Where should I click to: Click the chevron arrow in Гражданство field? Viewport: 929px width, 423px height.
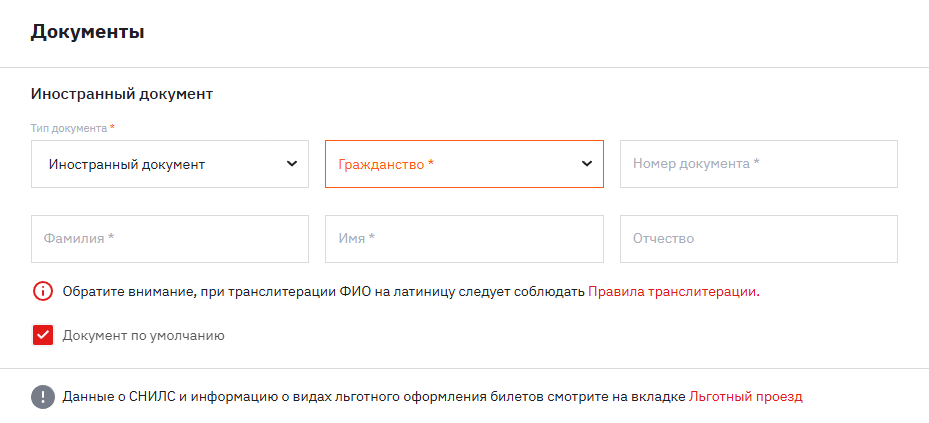(x=587, y=164)
